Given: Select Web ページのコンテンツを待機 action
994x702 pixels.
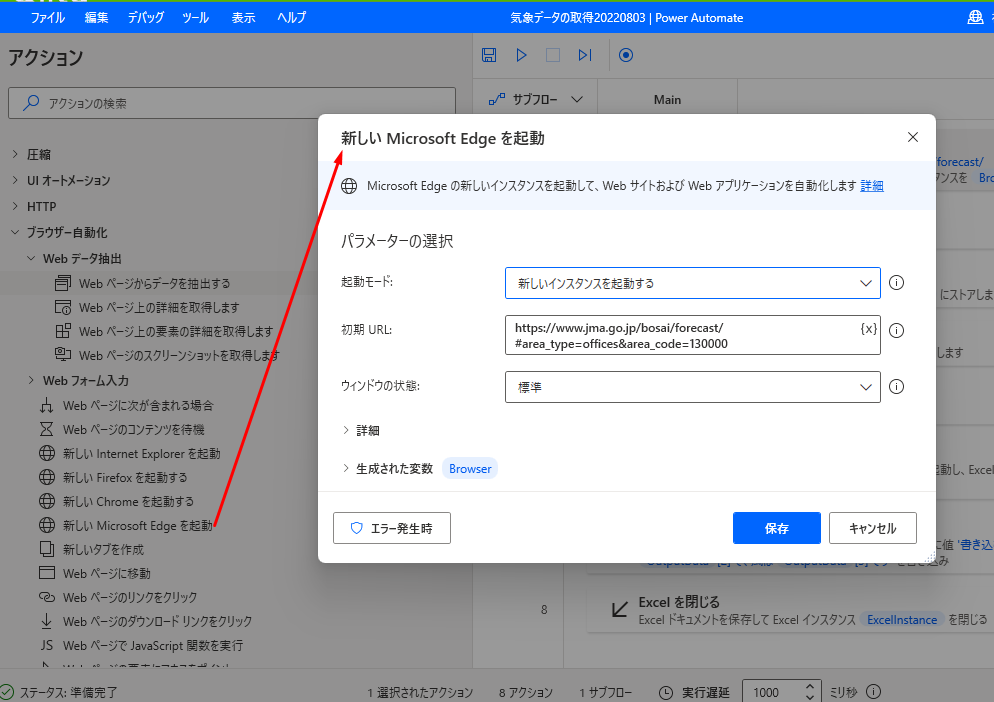Looking at the screenshot, I should click(122, 429).
